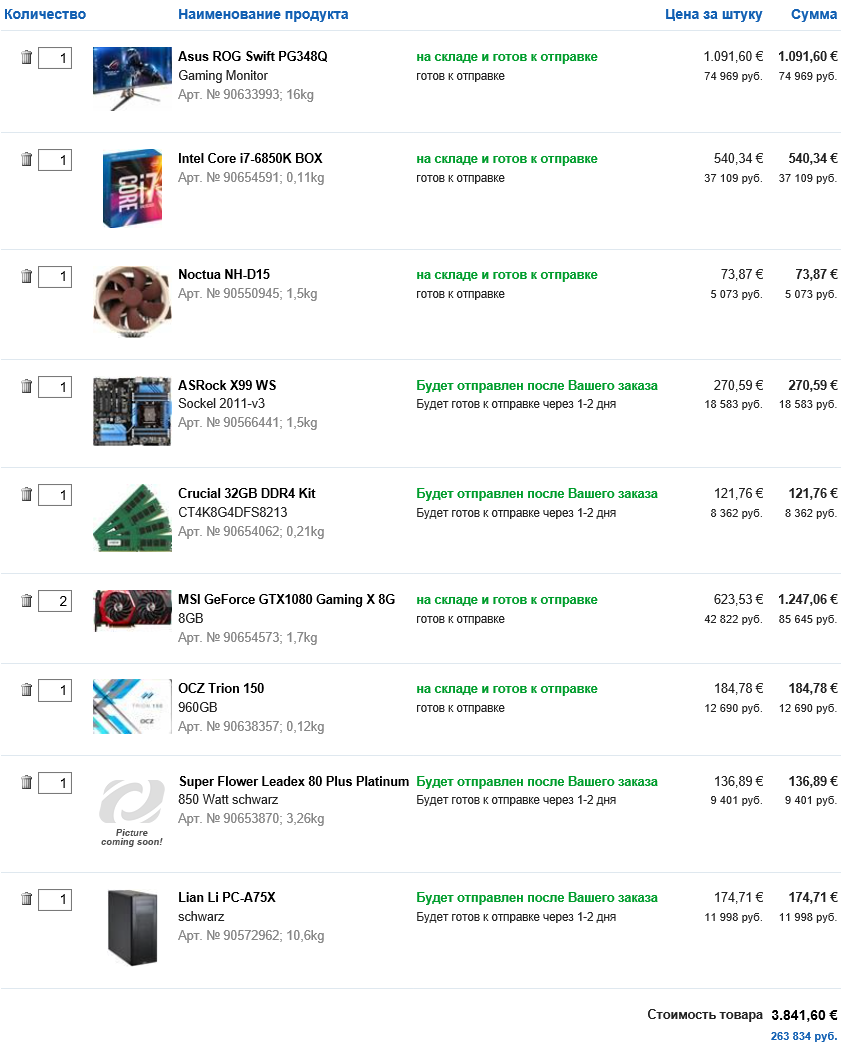Click trash icon for Intel Core i7-6850K
The height and width of the screenshot is (1049, 844).
[x=27, y=160]
